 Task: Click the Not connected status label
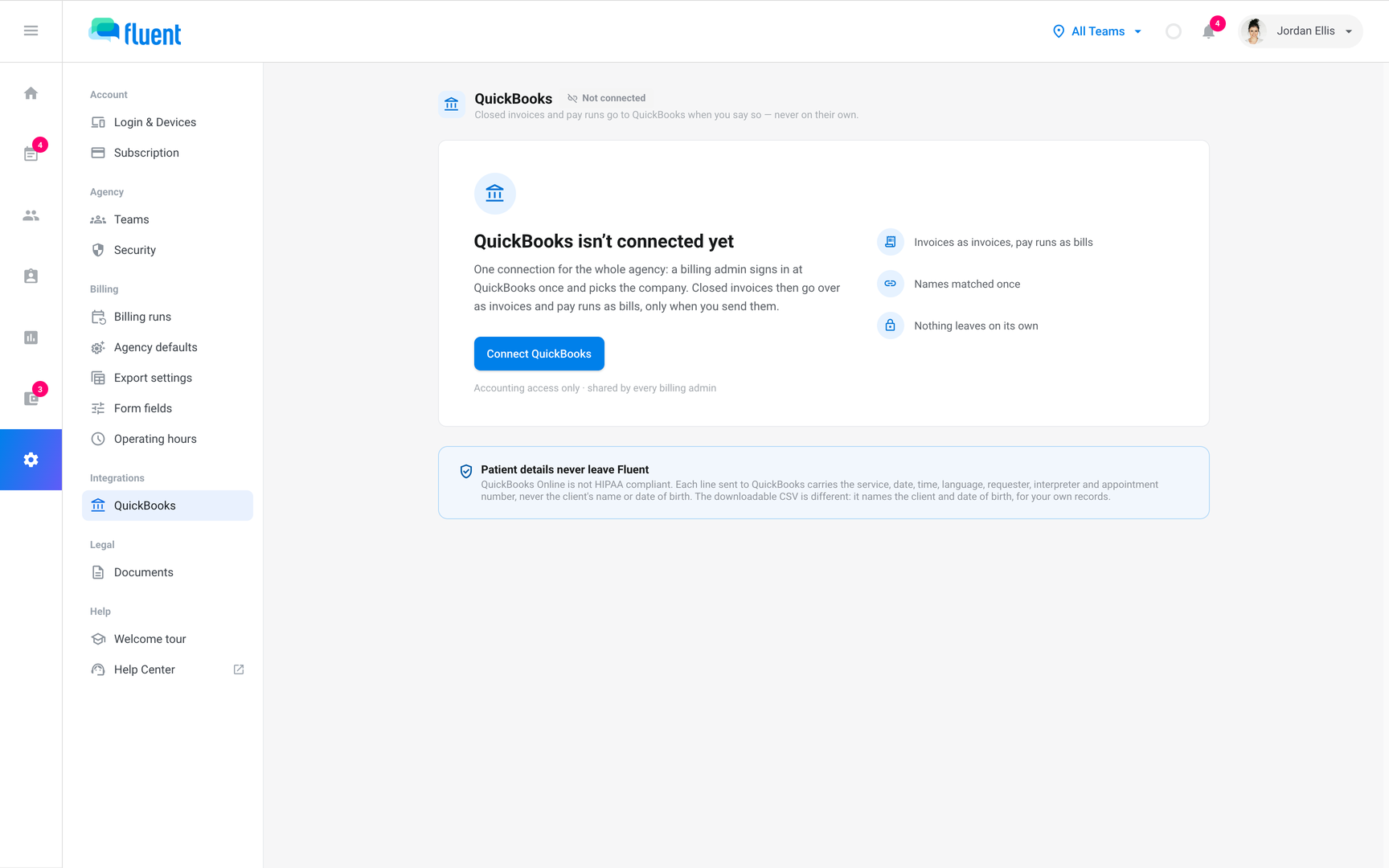point(606,98)
